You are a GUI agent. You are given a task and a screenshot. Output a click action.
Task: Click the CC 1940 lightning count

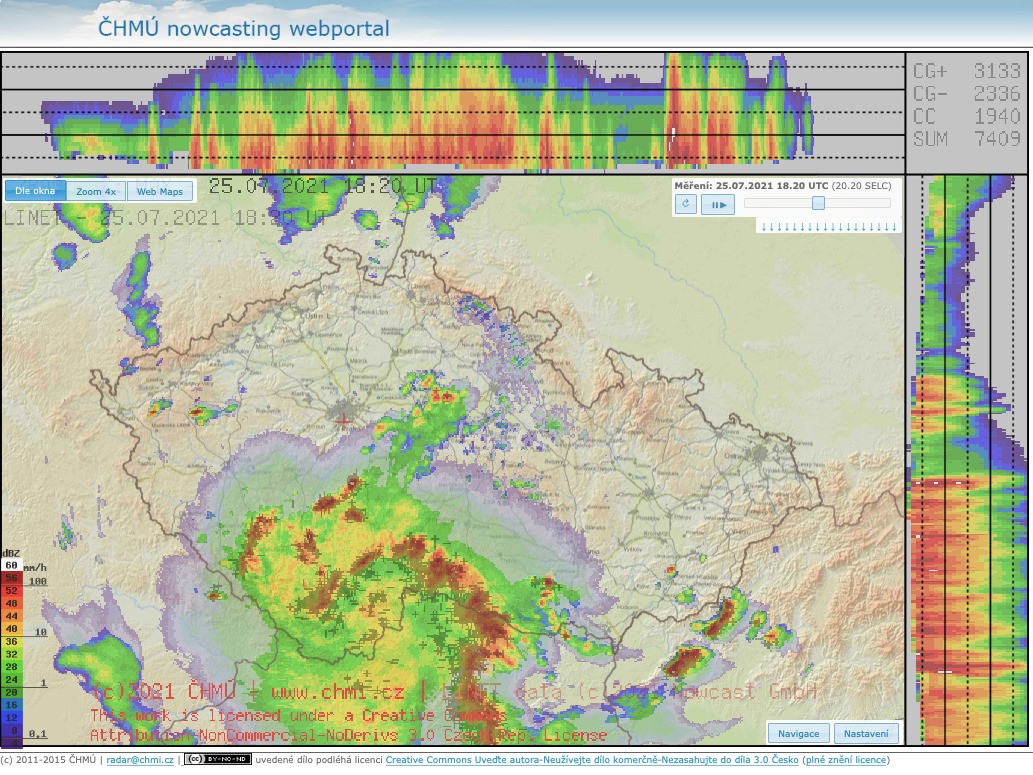coord(966,116)
